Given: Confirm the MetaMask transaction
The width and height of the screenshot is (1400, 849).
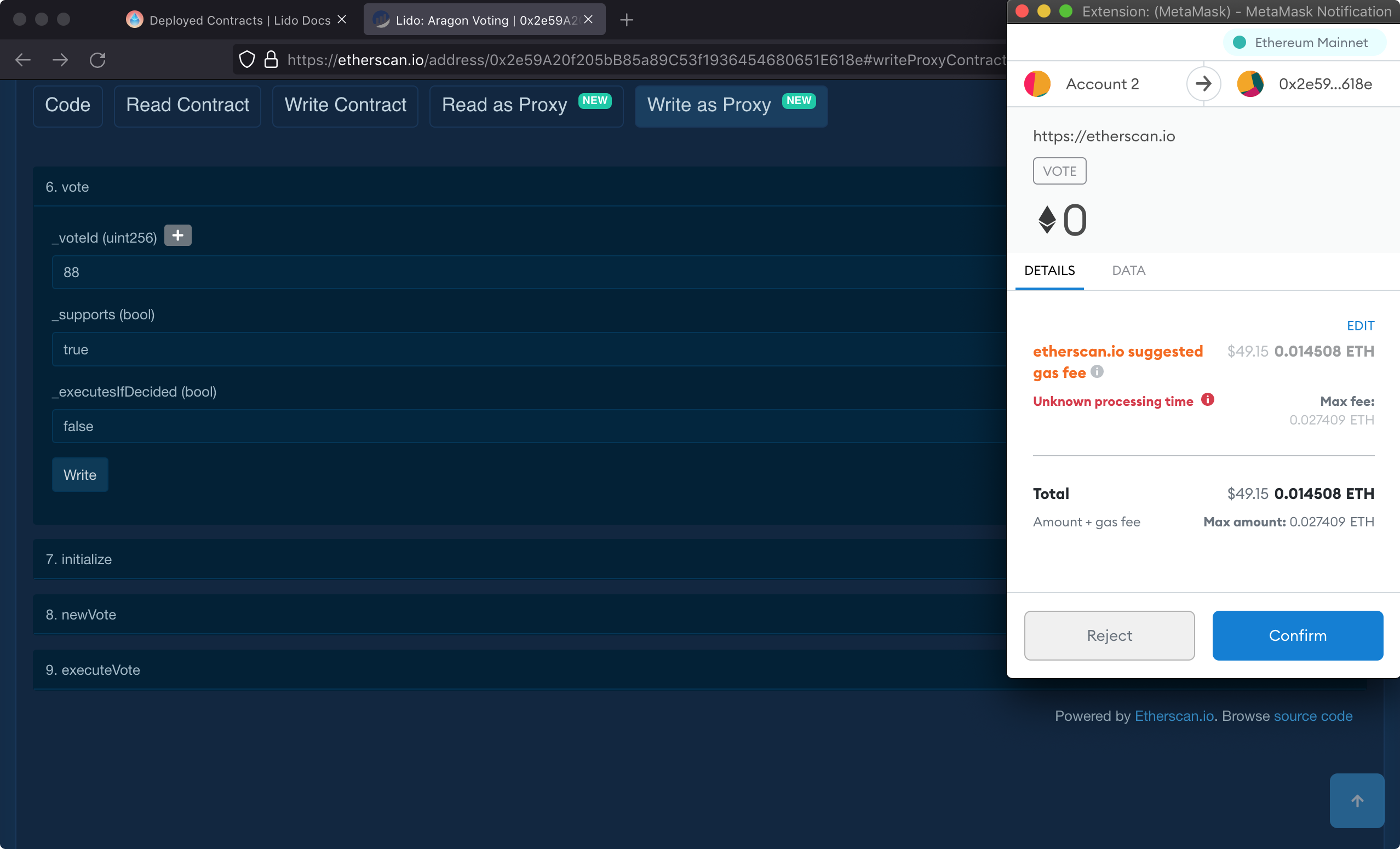Looking at the screenshot, I should point(1297,635).
